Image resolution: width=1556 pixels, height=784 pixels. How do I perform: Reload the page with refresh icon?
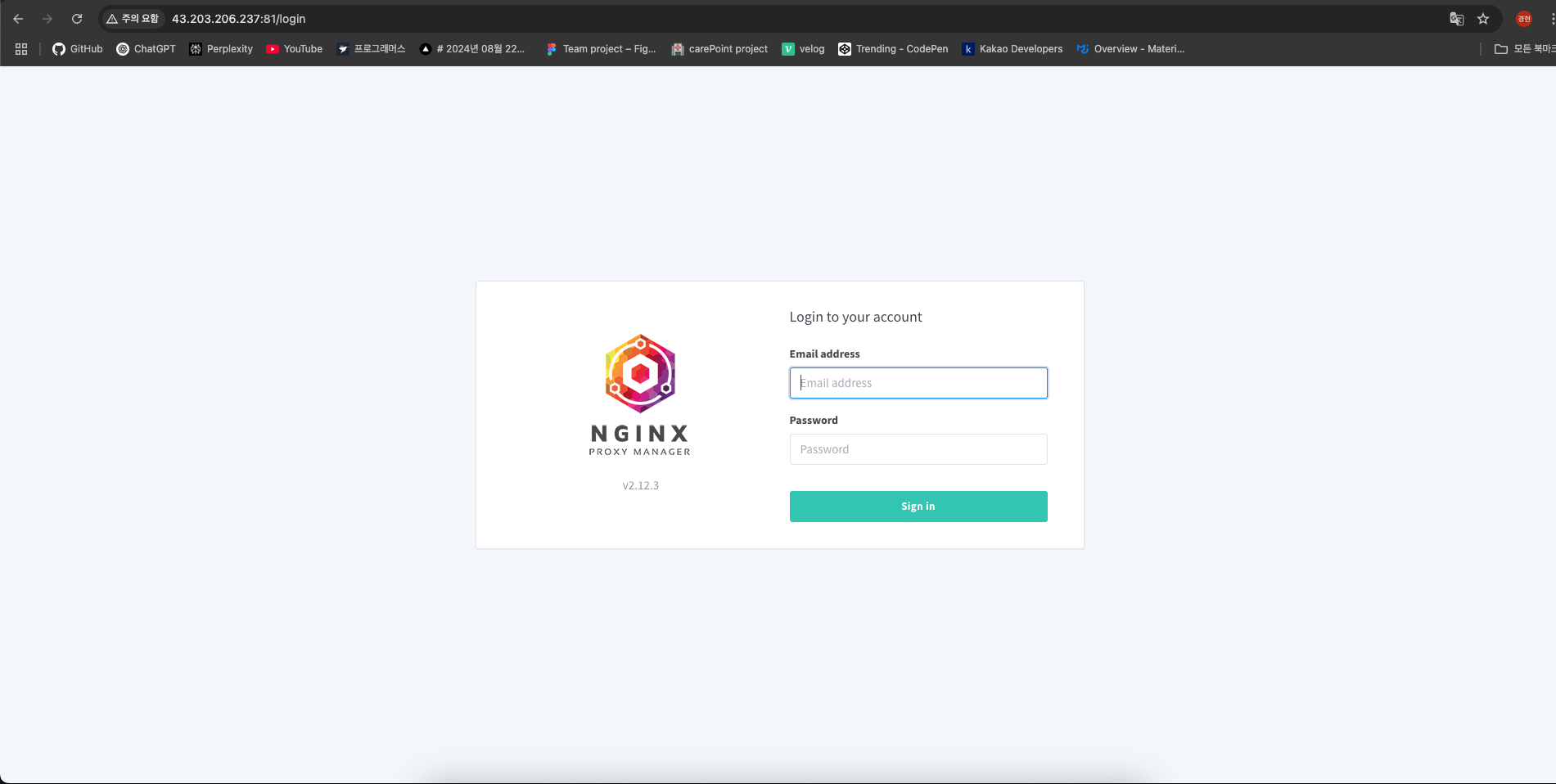[x=77, y=19]
